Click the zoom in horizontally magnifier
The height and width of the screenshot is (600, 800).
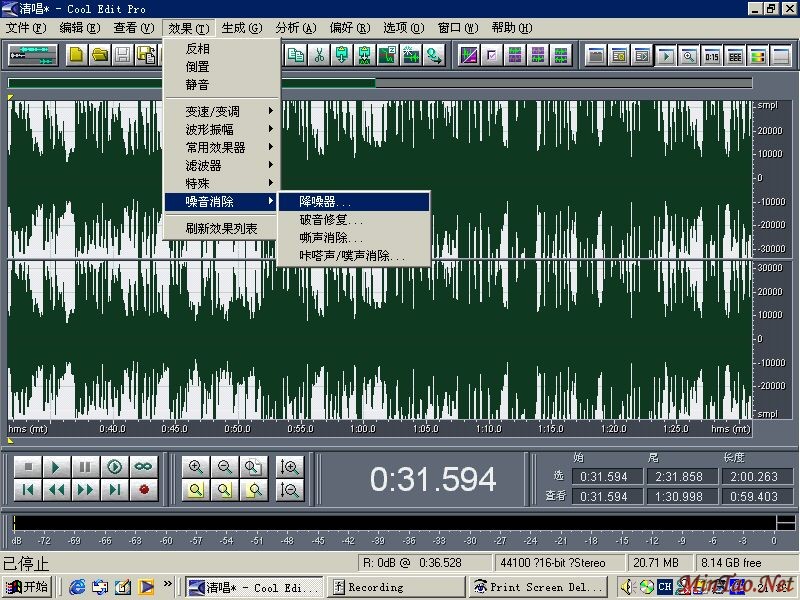[196, 467]
